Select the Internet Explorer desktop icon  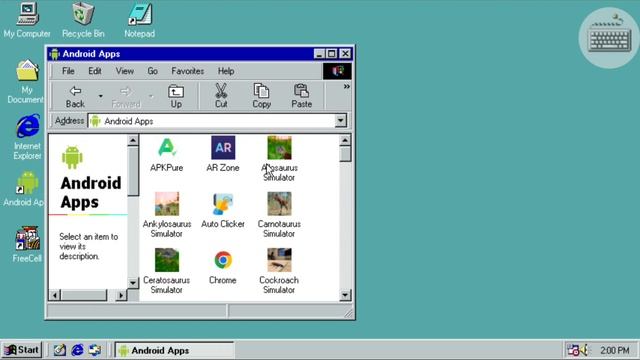click(27, 138)
